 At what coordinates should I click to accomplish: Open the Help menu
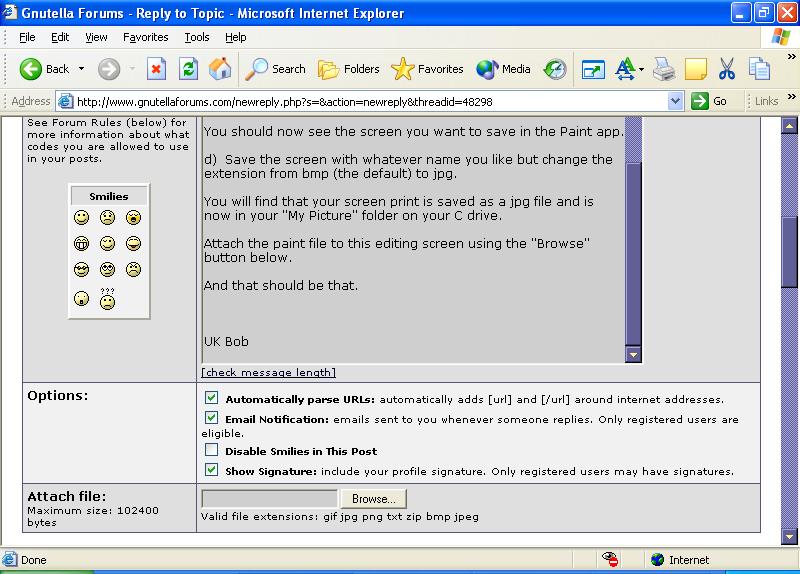tap(236, 37)
